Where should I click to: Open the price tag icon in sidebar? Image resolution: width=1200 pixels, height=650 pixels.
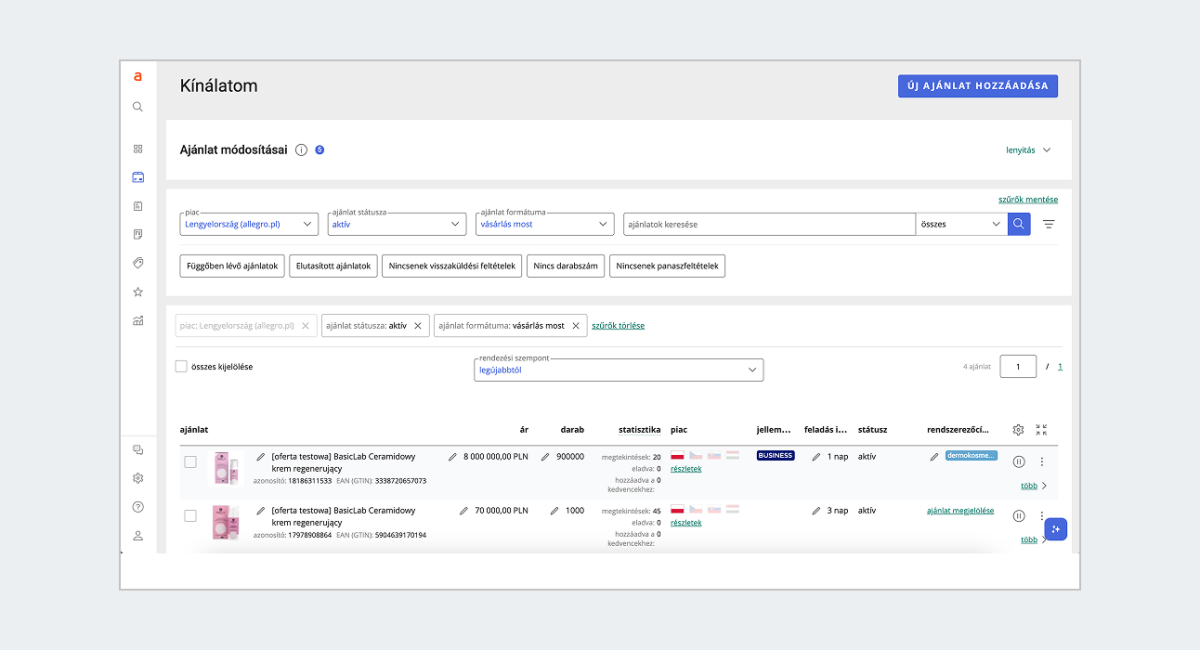pos(138,263)
